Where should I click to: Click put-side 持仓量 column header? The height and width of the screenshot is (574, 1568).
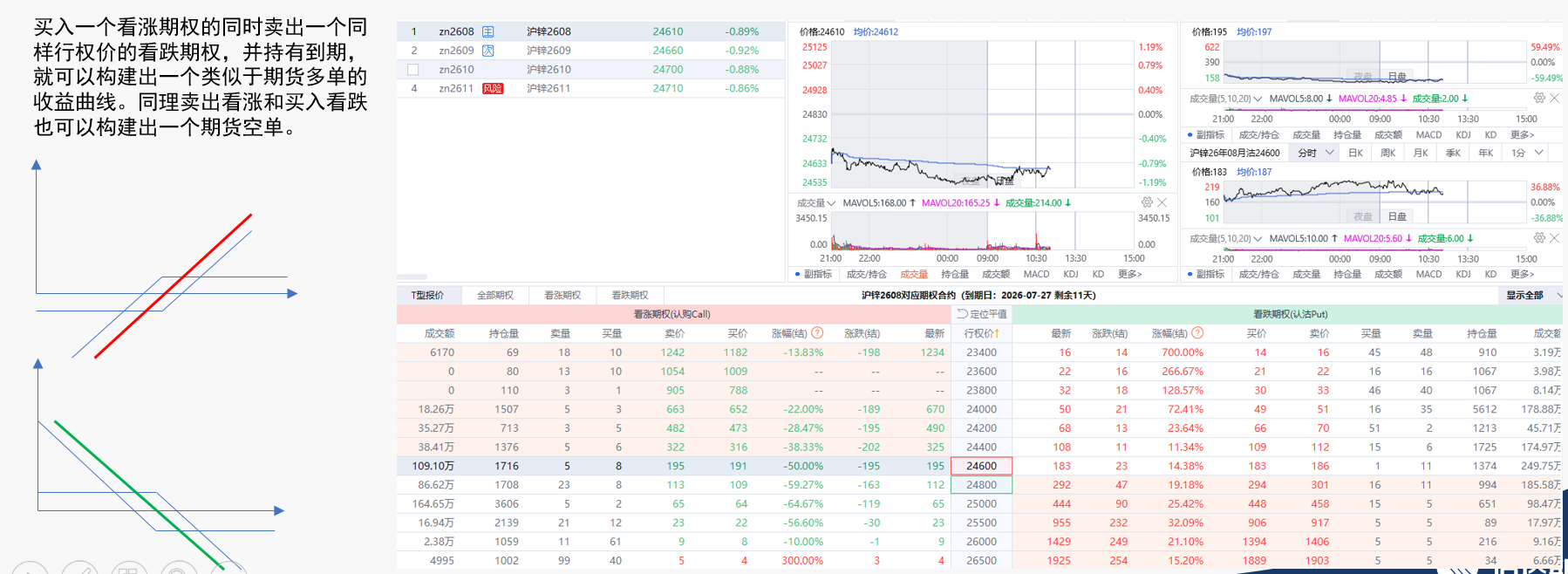click(1482, 333)
